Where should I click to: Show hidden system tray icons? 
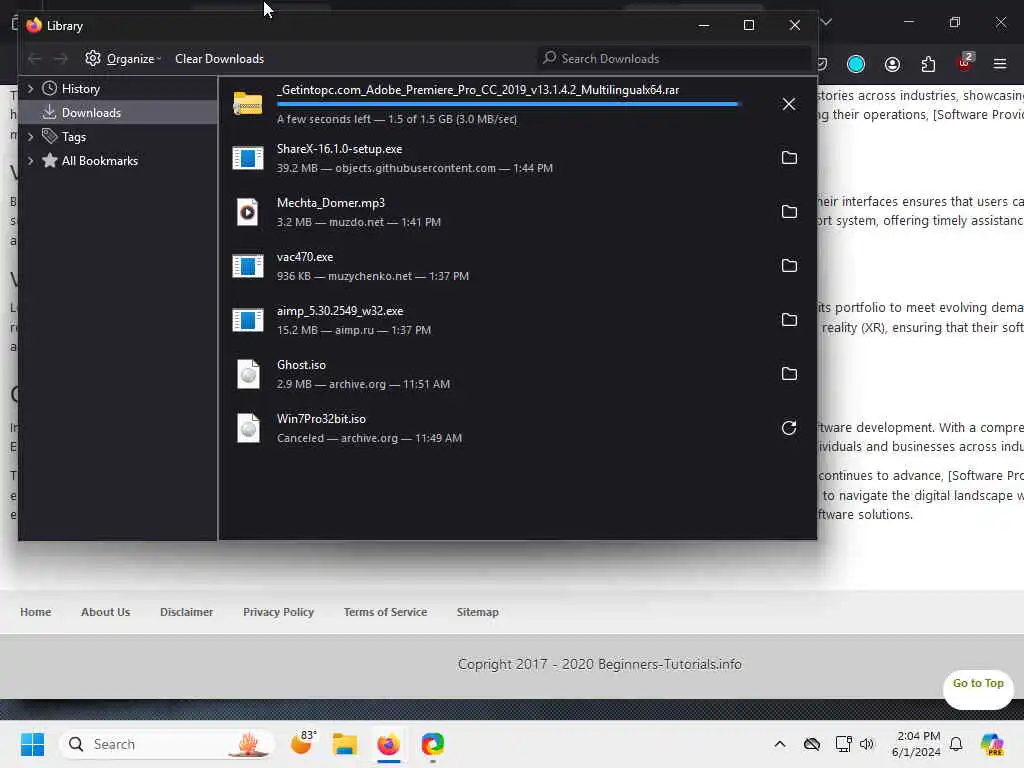tap(780, 744)
